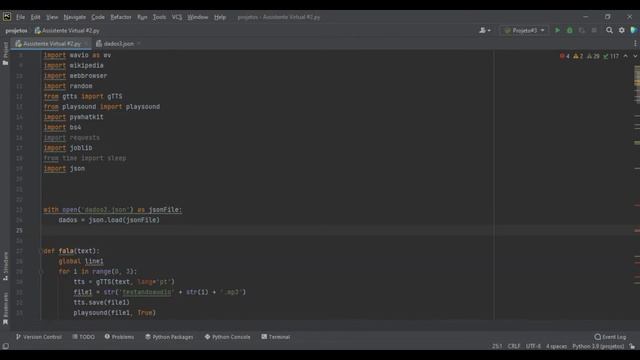Open the Refactor menu
640x360 pixels.
121,17
